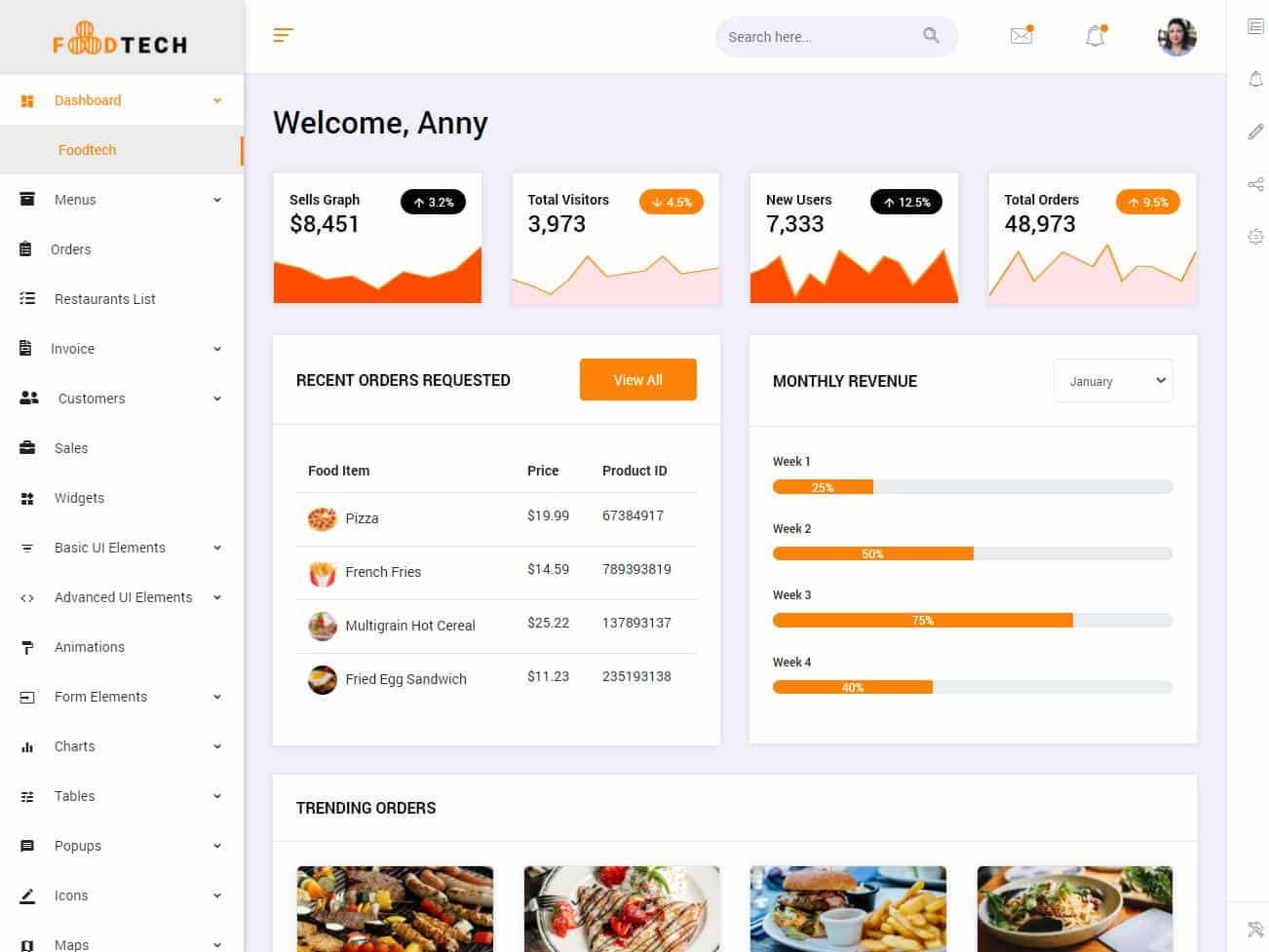Expand the Menus submenu chevron

(217, 200)
